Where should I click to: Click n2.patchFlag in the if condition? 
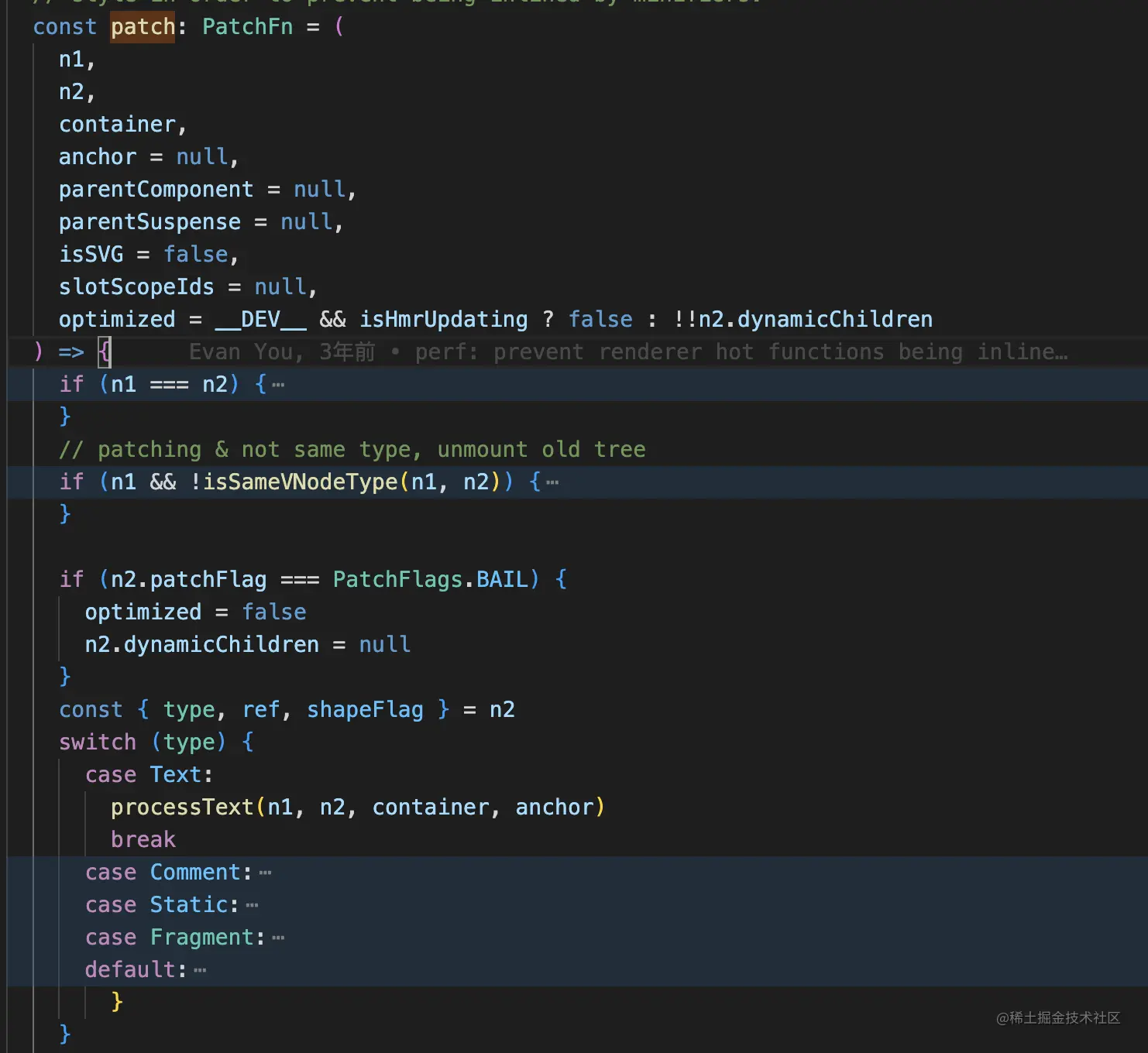(x=188, y=580)
